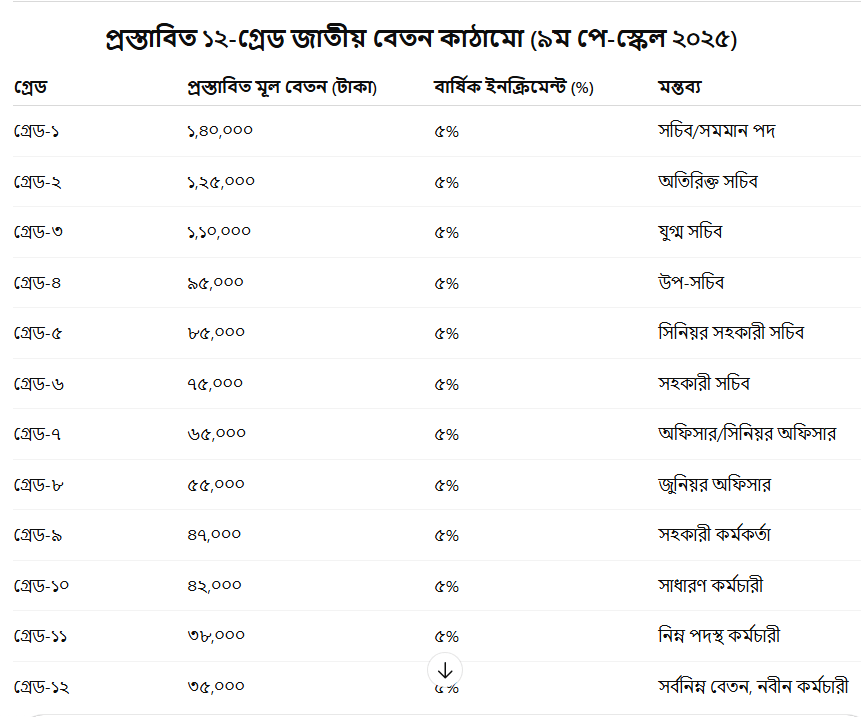Click the বার্ষিক ইনক্রিমেন্ট (%) column header
Image resolution: width=861 pixels, height=717 pixels.
click(513, 88)
